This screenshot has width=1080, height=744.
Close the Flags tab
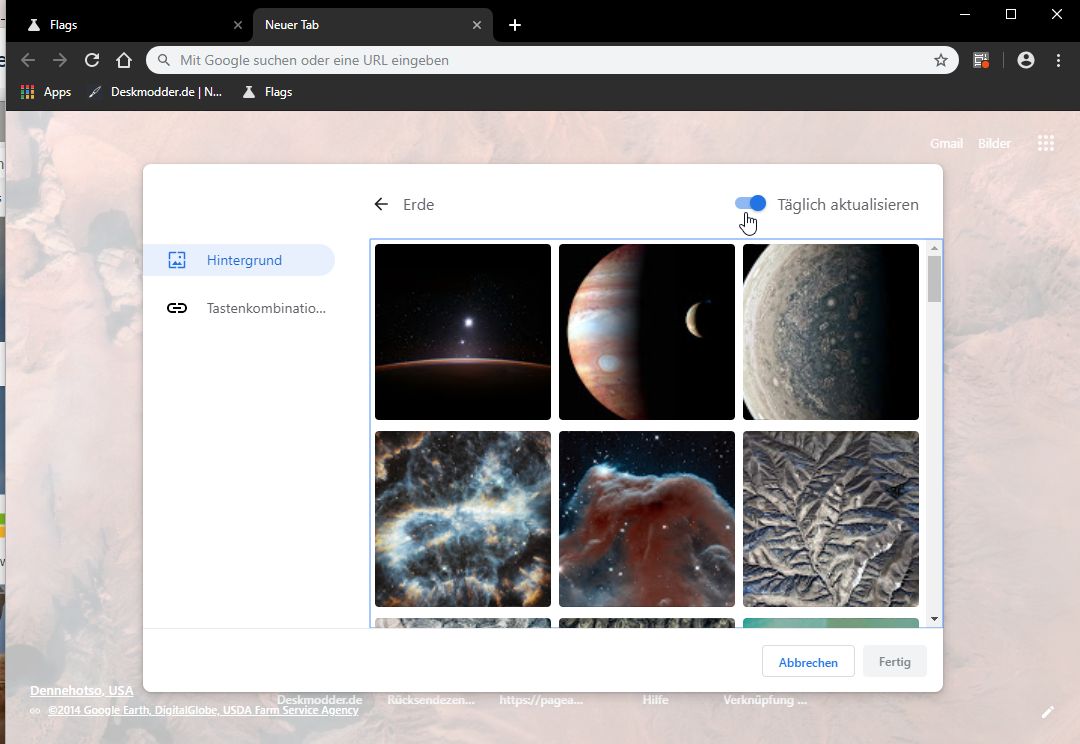pyautogui.click(x=238, y=25)
